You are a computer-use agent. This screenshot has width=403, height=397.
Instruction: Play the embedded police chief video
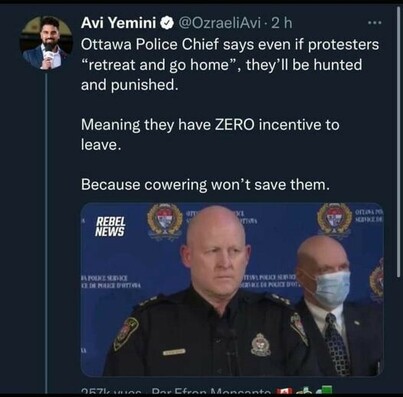point(232,289)
